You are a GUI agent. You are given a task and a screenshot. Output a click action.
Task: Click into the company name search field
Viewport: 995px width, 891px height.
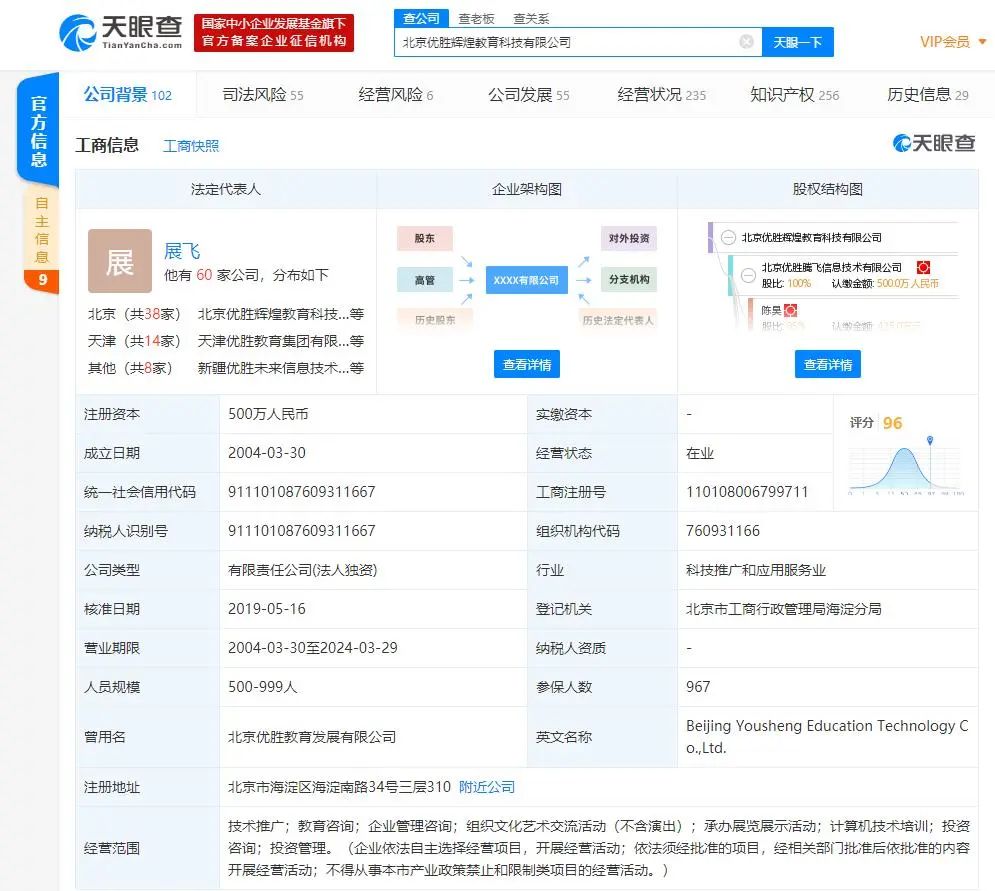tap(565, 42)
